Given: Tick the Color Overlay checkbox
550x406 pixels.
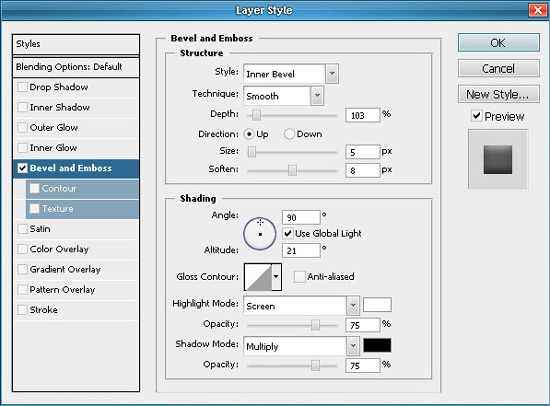Looking at the screenshot, I should pyautogui.click(x=22, y=249).
